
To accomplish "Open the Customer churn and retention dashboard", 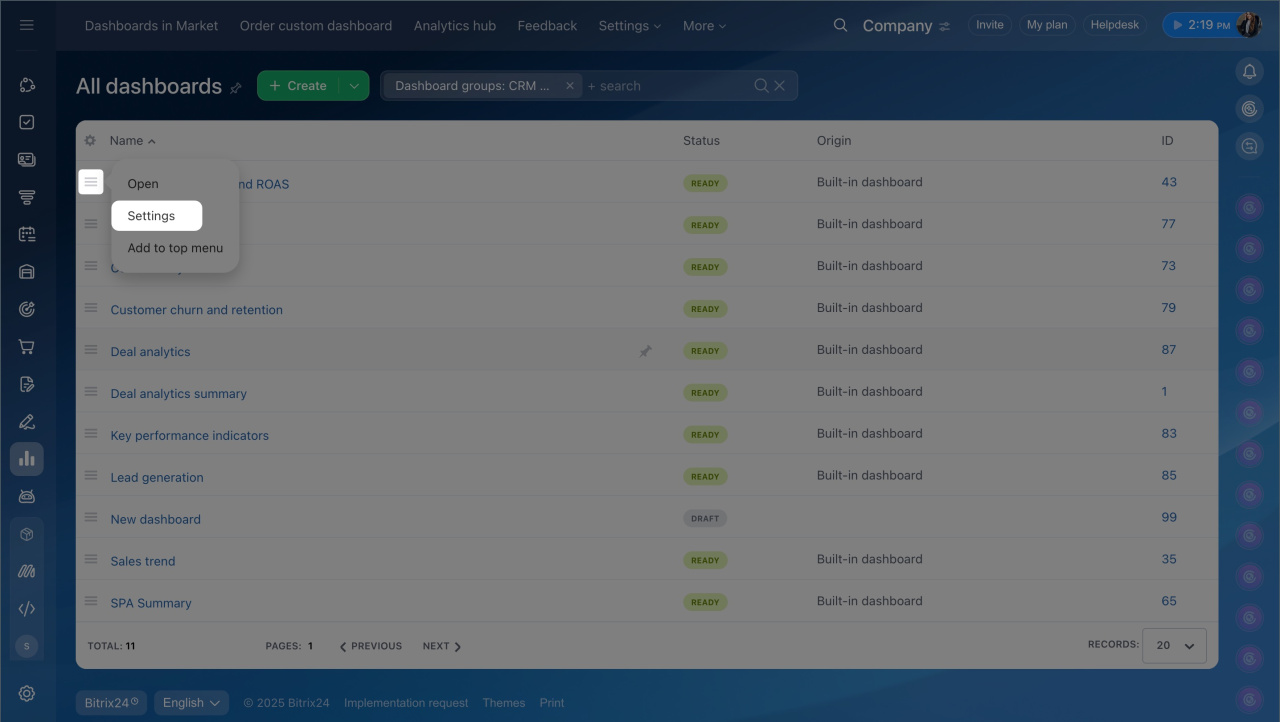I will tap(196, 310).
